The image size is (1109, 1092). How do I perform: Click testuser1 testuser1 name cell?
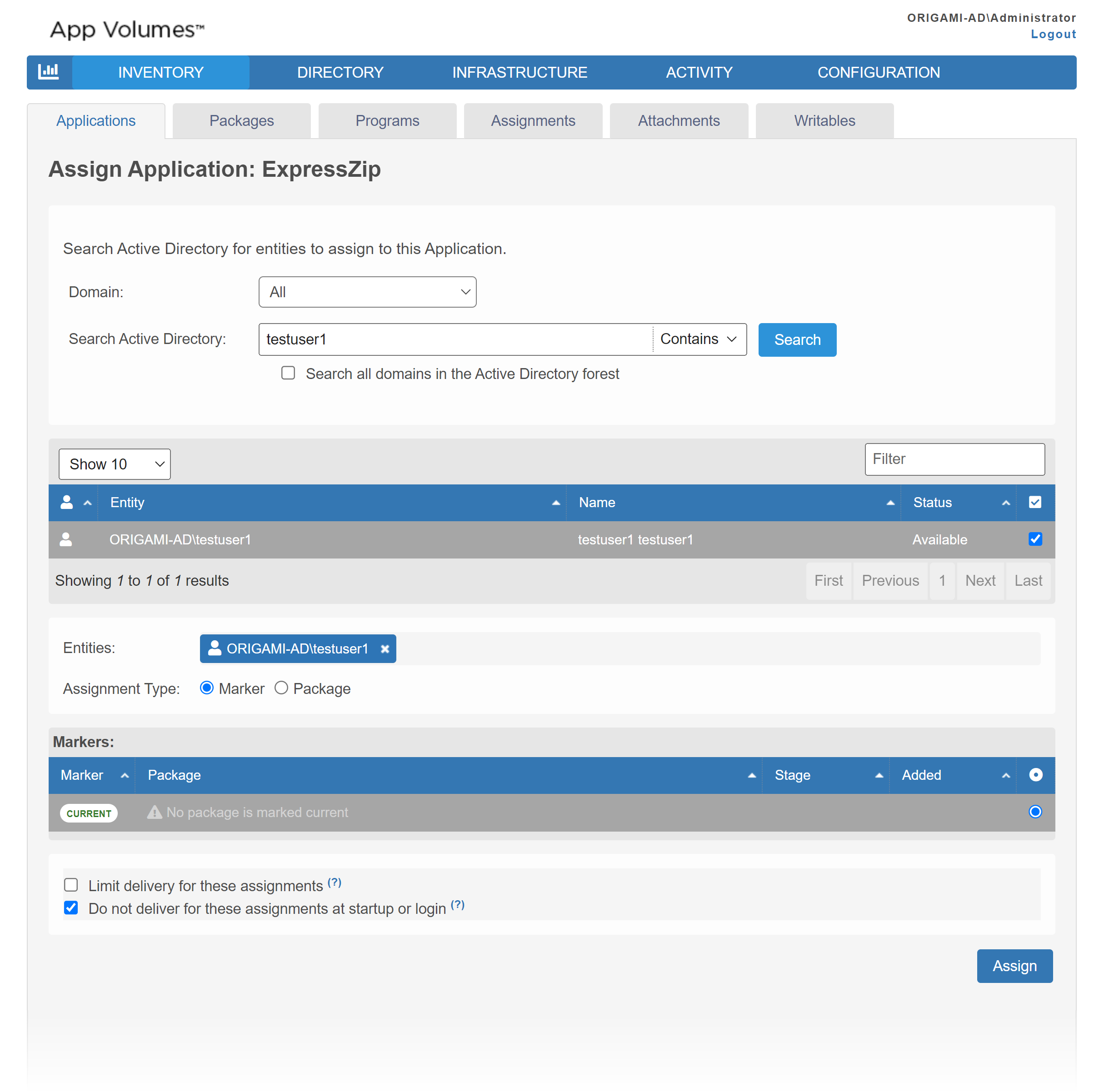635,539
